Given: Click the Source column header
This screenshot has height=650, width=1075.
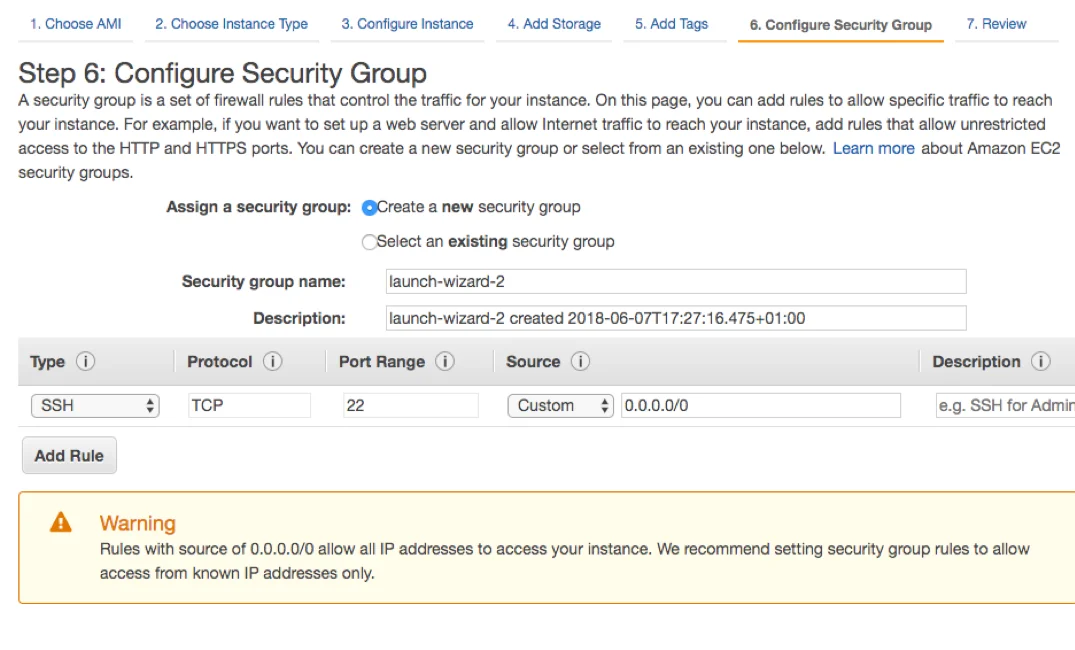Looking at the screenshot, I should tap(533, 362).
